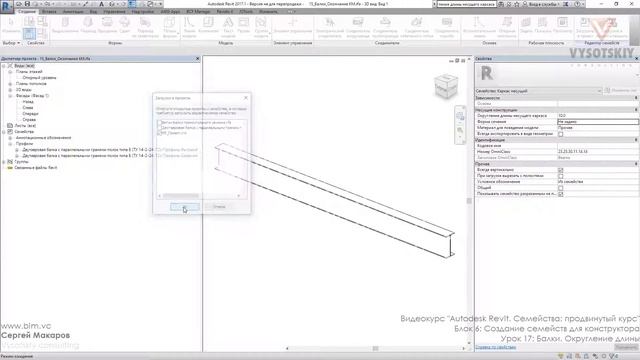Select the Соединитель трубопровода tool
This screenshot has width=640, height=360.
[385, 27]
